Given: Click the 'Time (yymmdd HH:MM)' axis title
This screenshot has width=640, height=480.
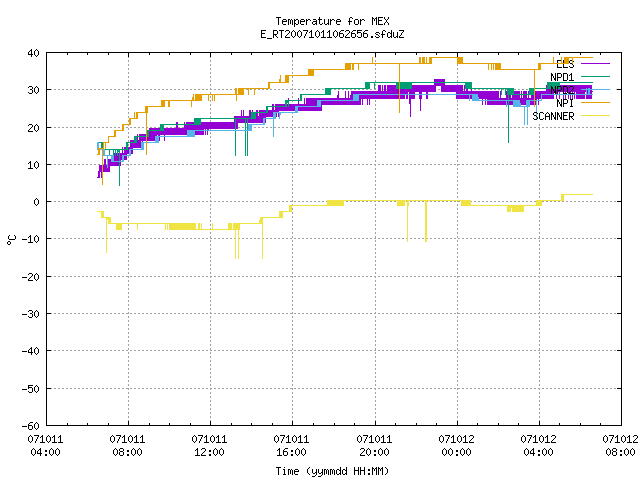Looking at the screenshot, I should point(332,471).
